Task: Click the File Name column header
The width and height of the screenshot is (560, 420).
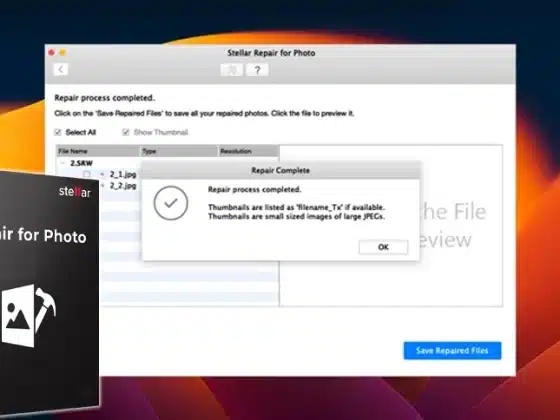Action: pyautogui.click(x=98, y=151)
